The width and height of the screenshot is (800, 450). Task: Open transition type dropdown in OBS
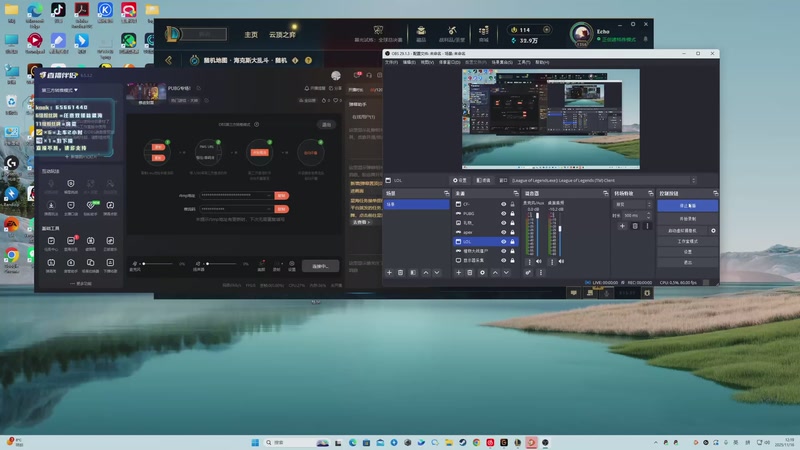[632, 204]
